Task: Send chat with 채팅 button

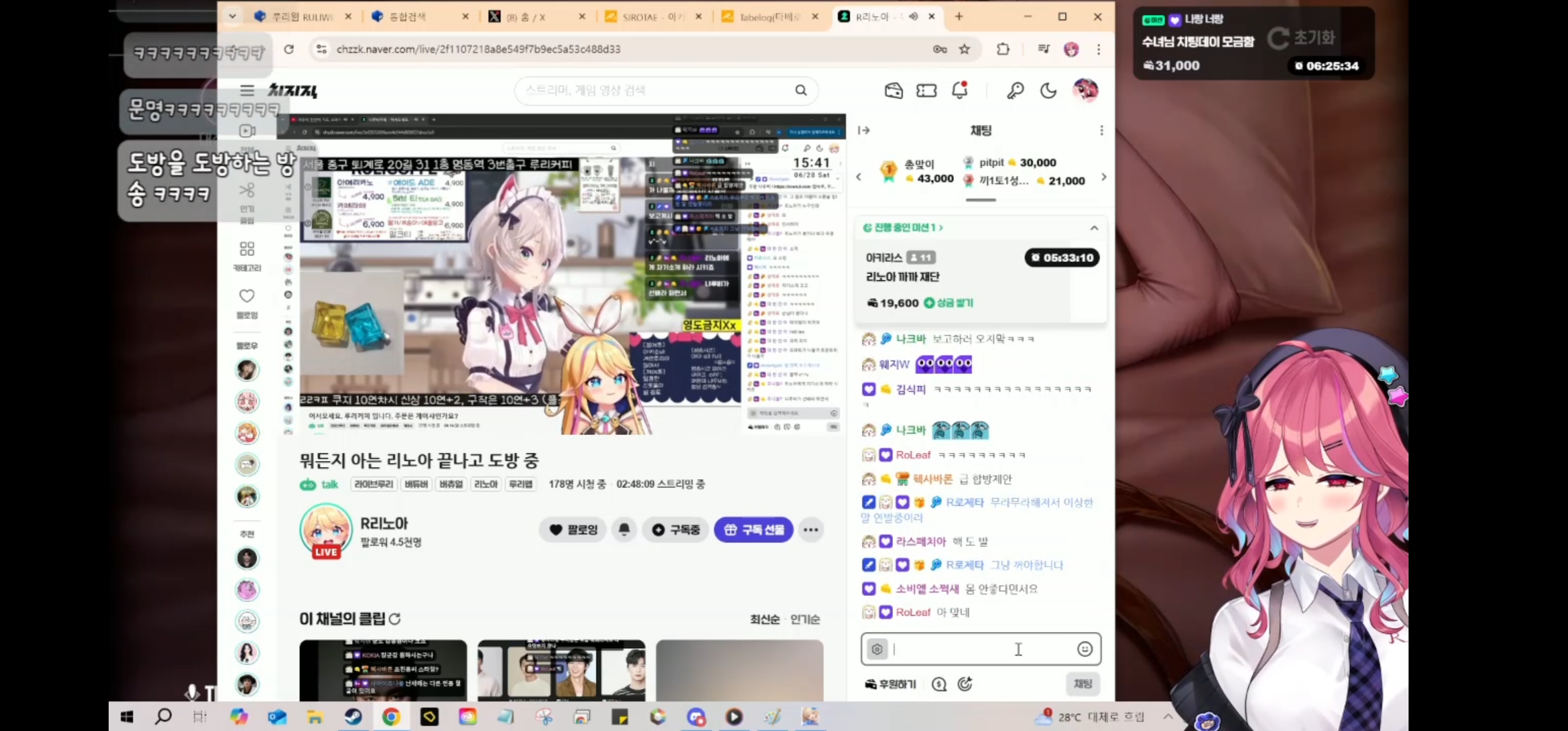Action: click(1082, 683)
